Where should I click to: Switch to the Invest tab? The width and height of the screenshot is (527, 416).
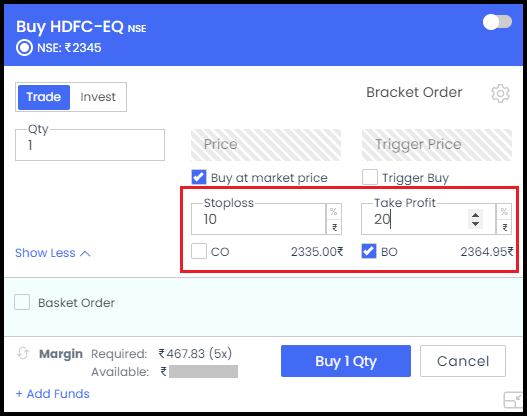(98, 97)
